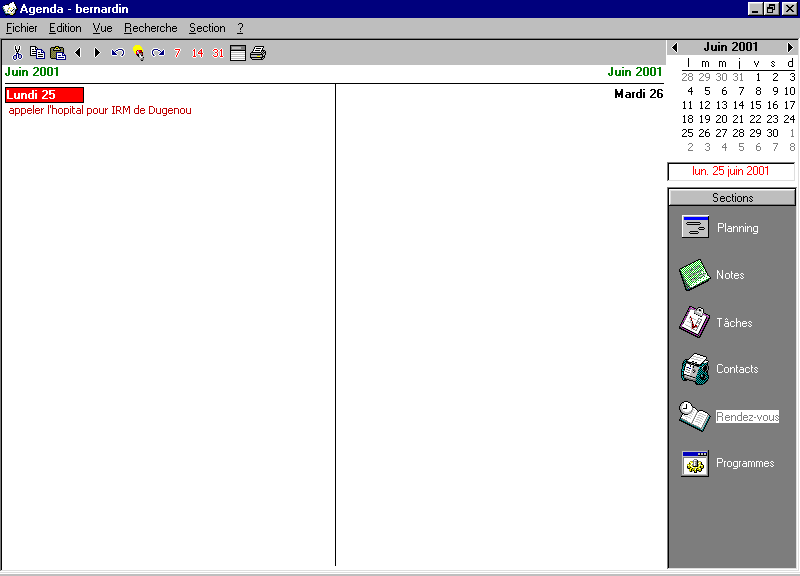Select the Mardi 26 day header

[638, 94]
